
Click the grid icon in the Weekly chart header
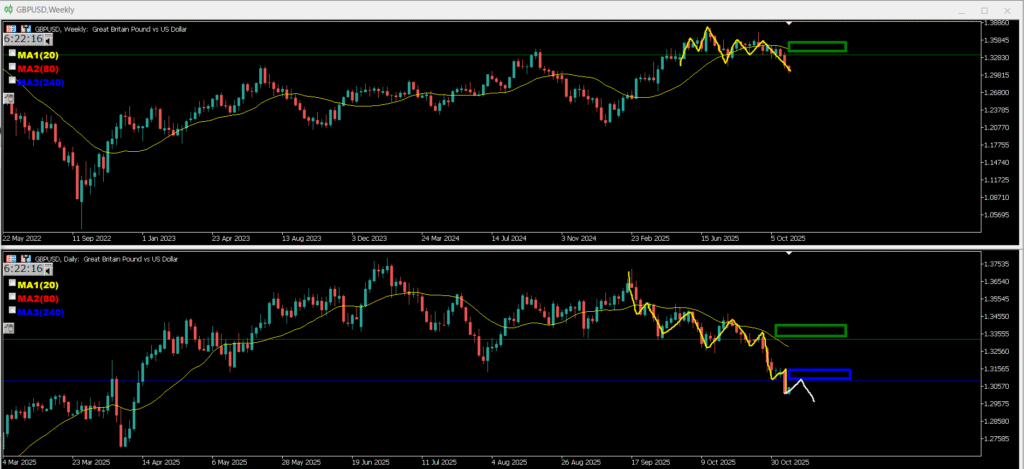pyautogui.click(x=11, y=29)
